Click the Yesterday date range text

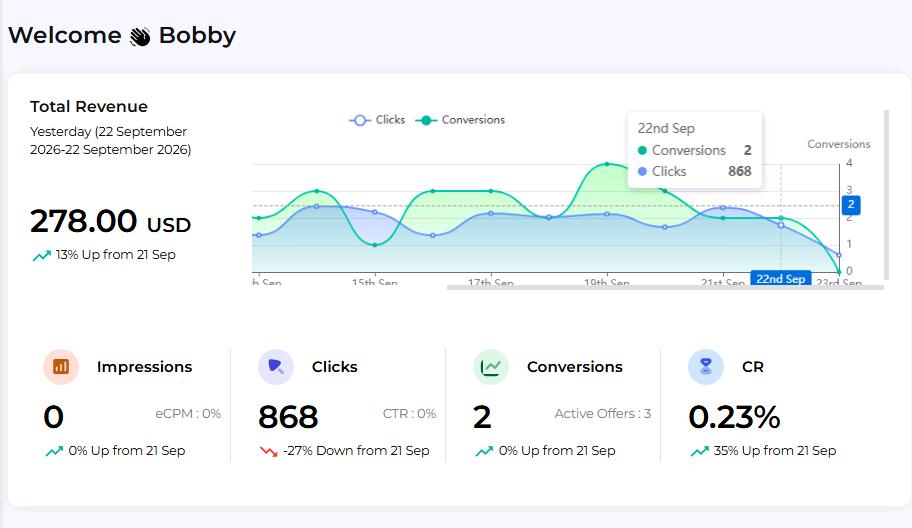coord(111,140)
